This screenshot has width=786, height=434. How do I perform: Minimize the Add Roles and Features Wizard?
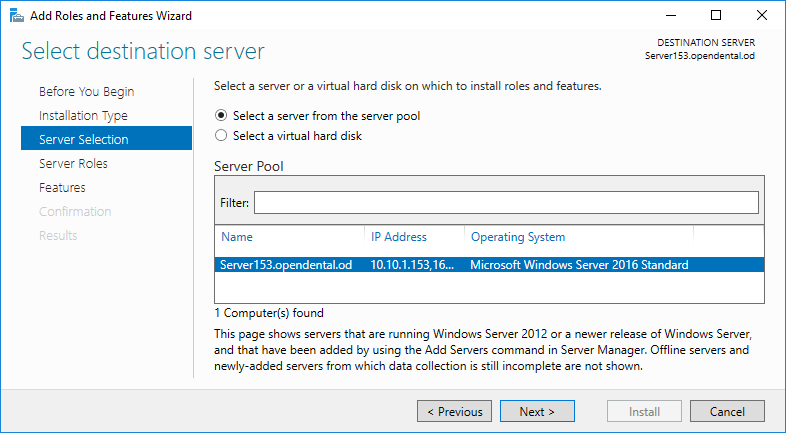coord(671,16)
